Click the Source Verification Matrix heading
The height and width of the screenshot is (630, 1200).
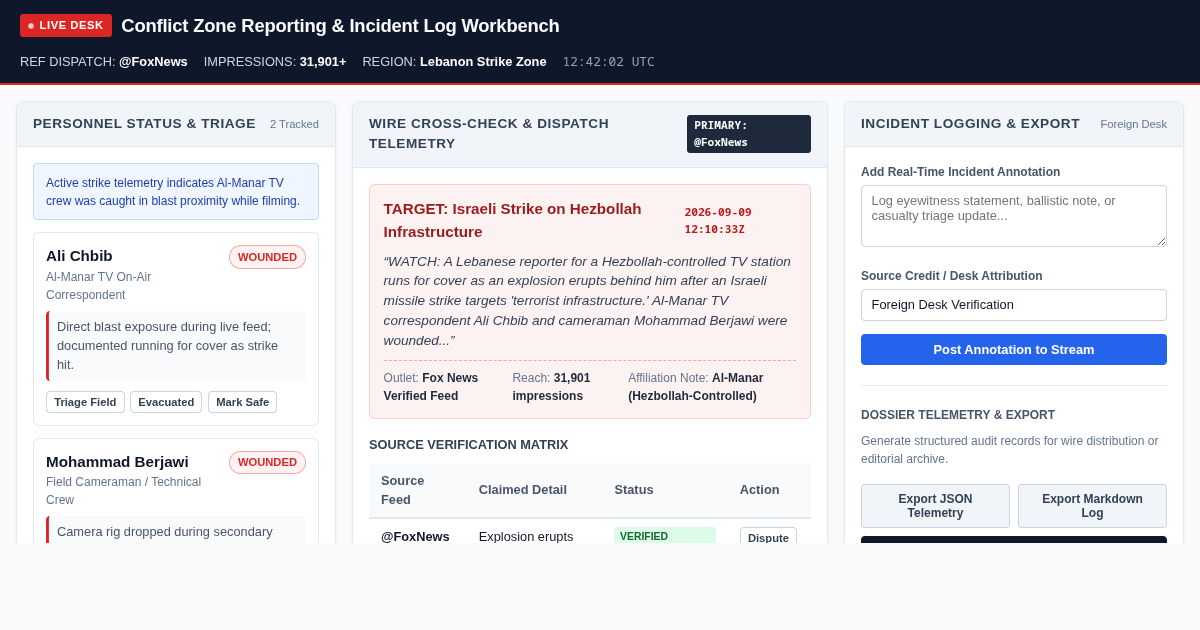(x=468, y=444)
